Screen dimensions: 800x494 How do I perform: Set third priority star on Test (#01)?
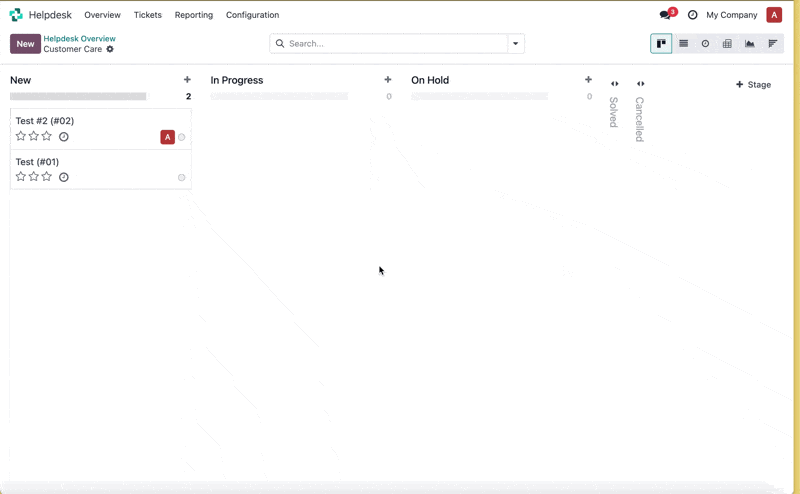[47, 177]
